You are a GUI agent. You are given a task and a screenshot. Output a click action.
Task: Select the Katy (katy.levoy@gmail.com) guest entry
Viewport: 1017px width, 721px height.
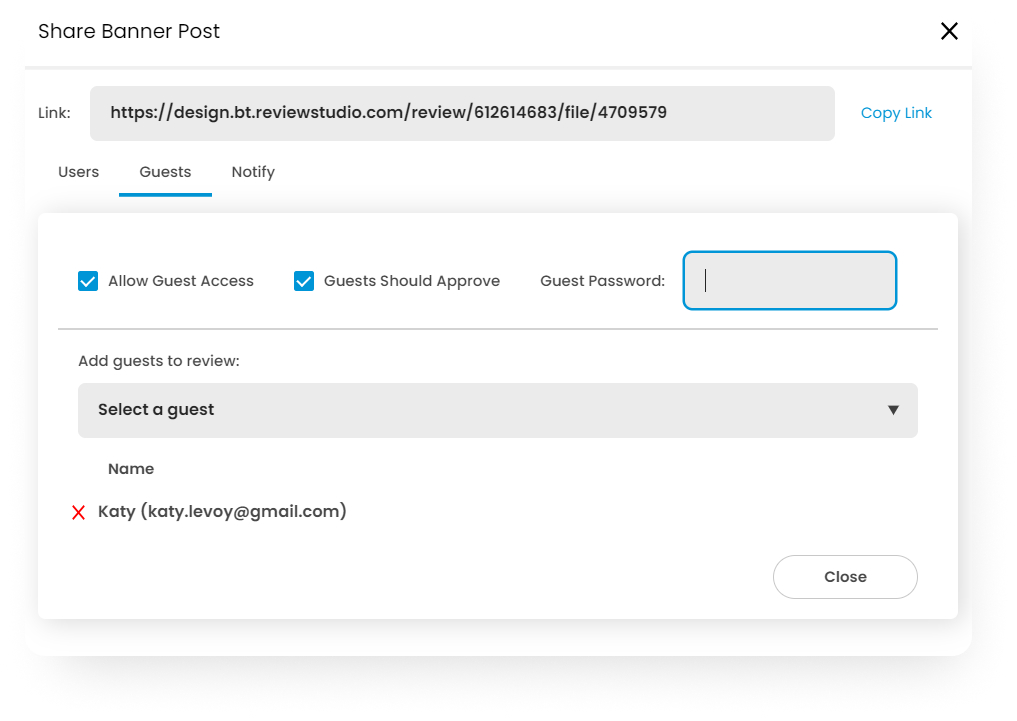click(222, 512)
